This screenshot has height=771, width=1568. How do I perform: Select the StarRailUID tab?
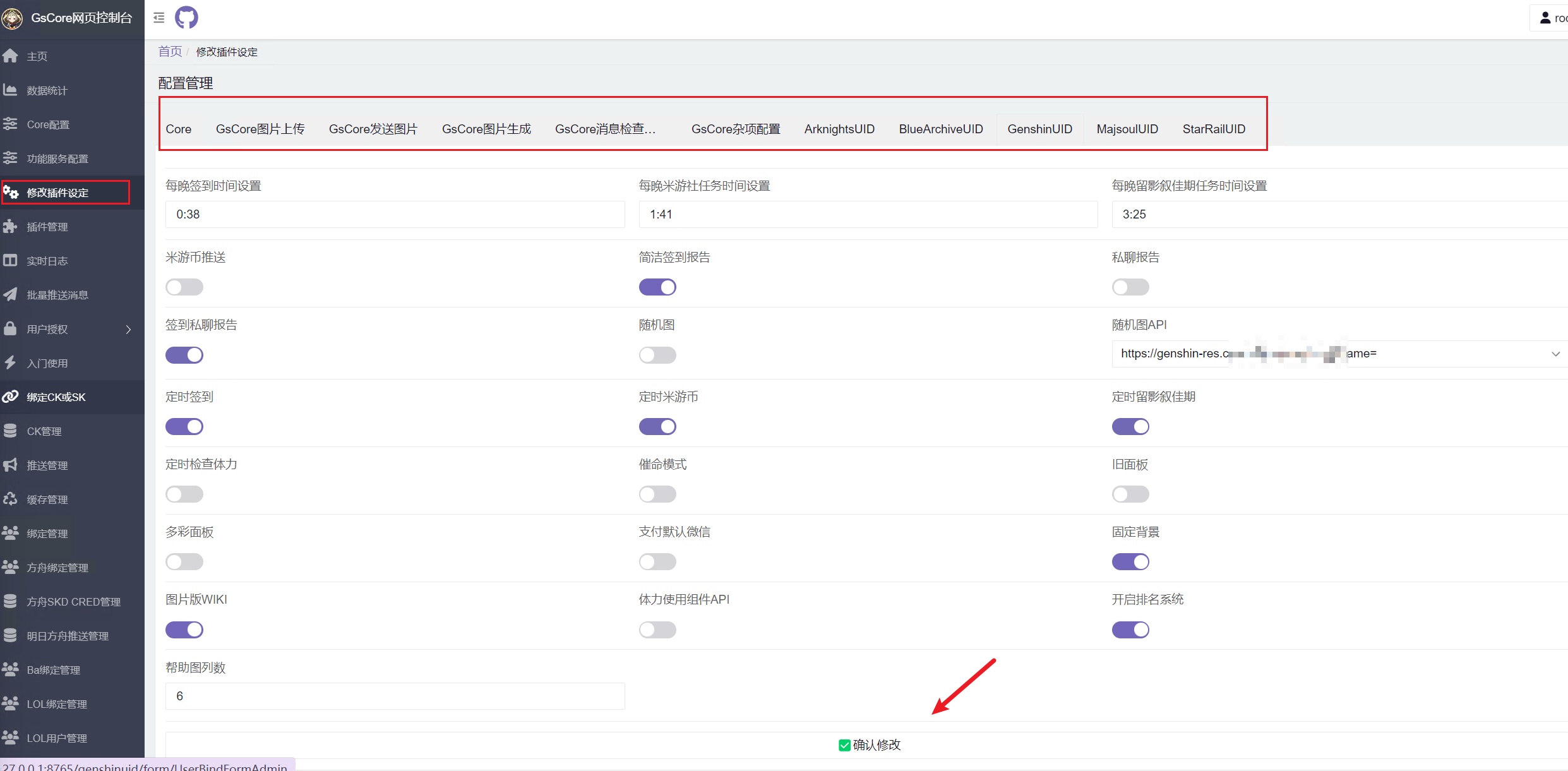1214,129
